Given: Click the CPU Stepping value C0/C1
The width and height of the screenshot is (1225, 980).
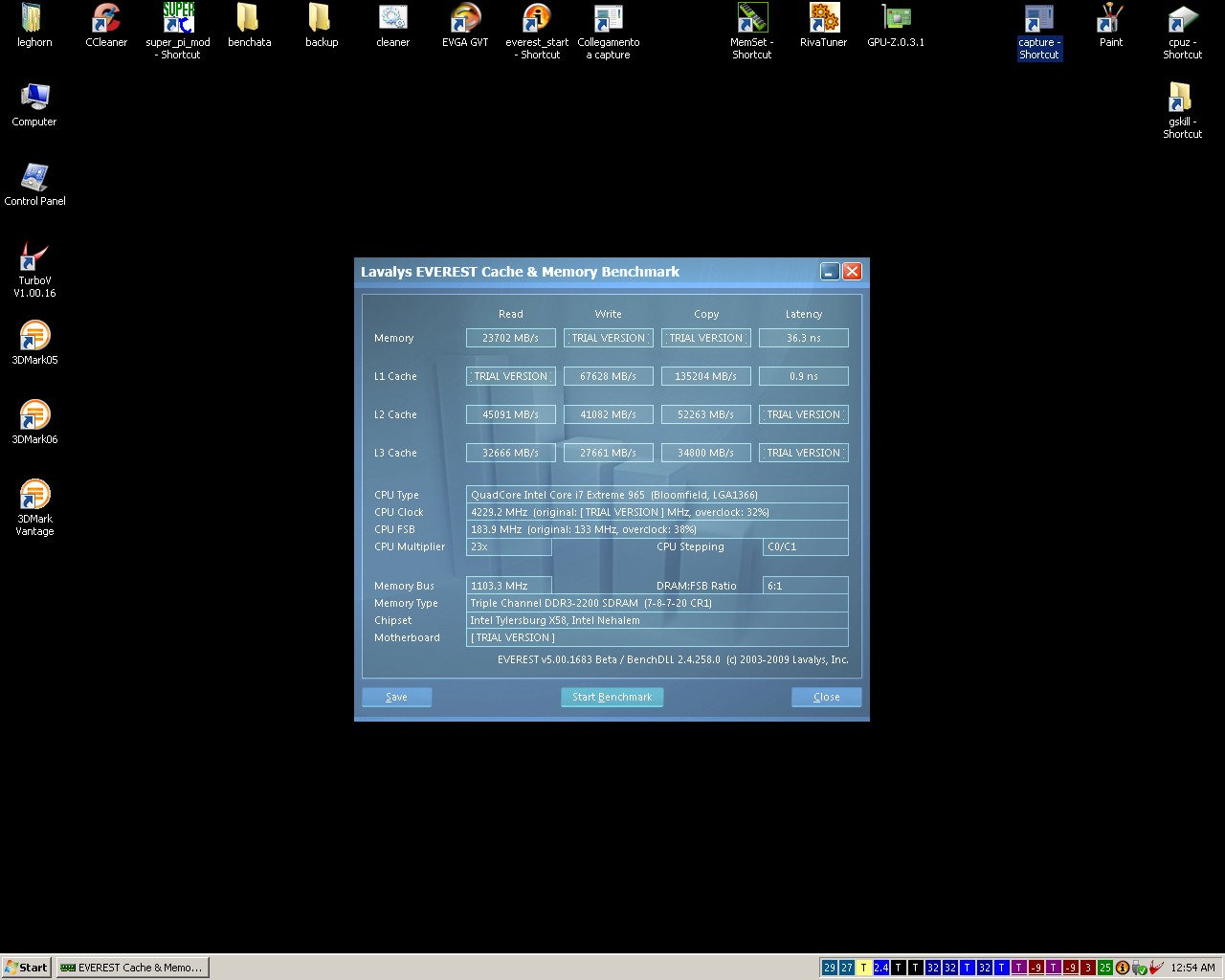Looking at the screenshot, I should tap(806, 546).
